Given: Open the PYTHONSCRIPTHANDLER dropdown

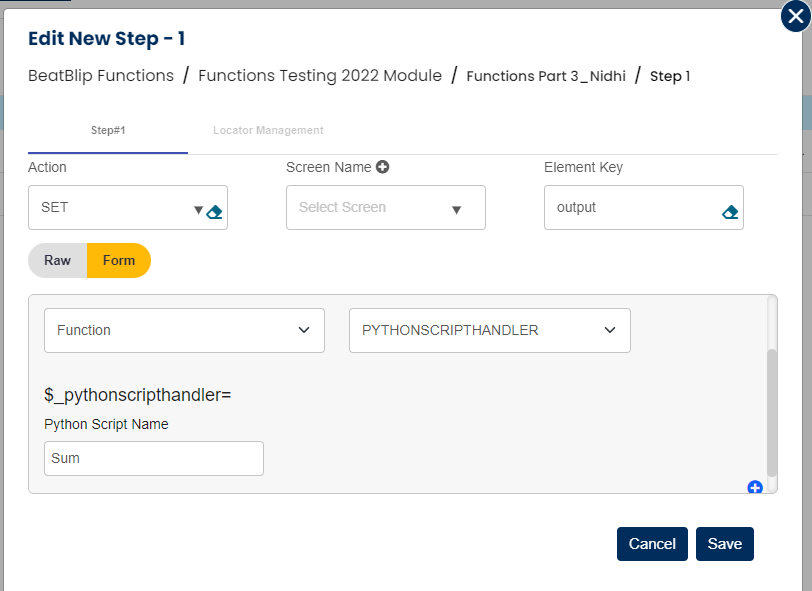Looking at the screenshot, I should (x=489, y=330).
